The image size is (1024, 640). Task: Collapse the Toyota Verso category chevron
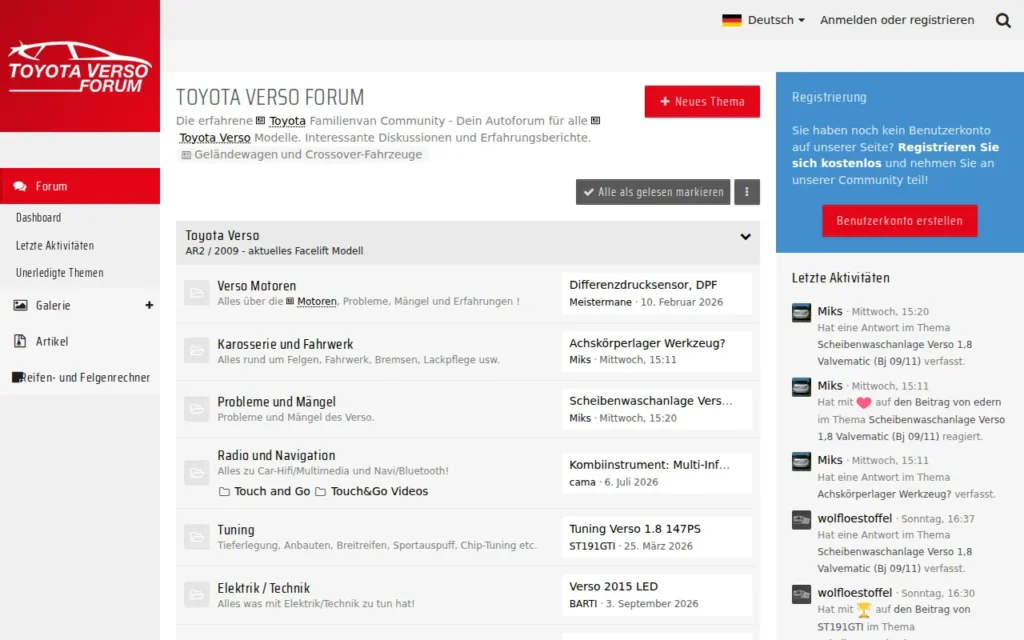pos(745,237)
